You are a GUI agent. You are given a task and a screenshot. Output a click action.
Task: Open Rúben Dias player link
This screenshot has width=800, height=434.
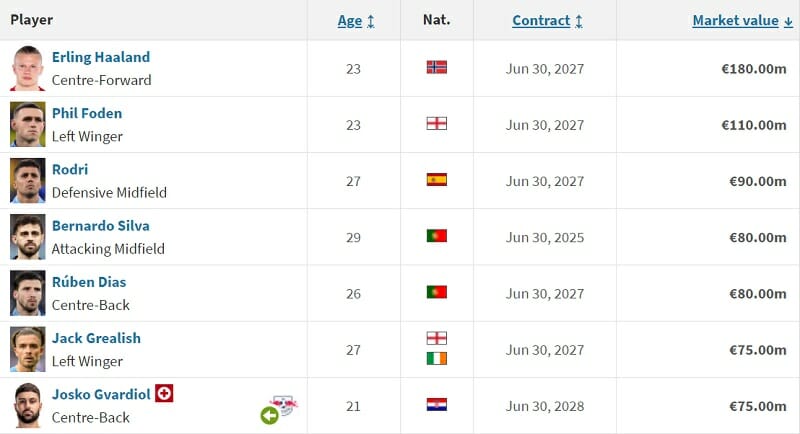point(89,282)
